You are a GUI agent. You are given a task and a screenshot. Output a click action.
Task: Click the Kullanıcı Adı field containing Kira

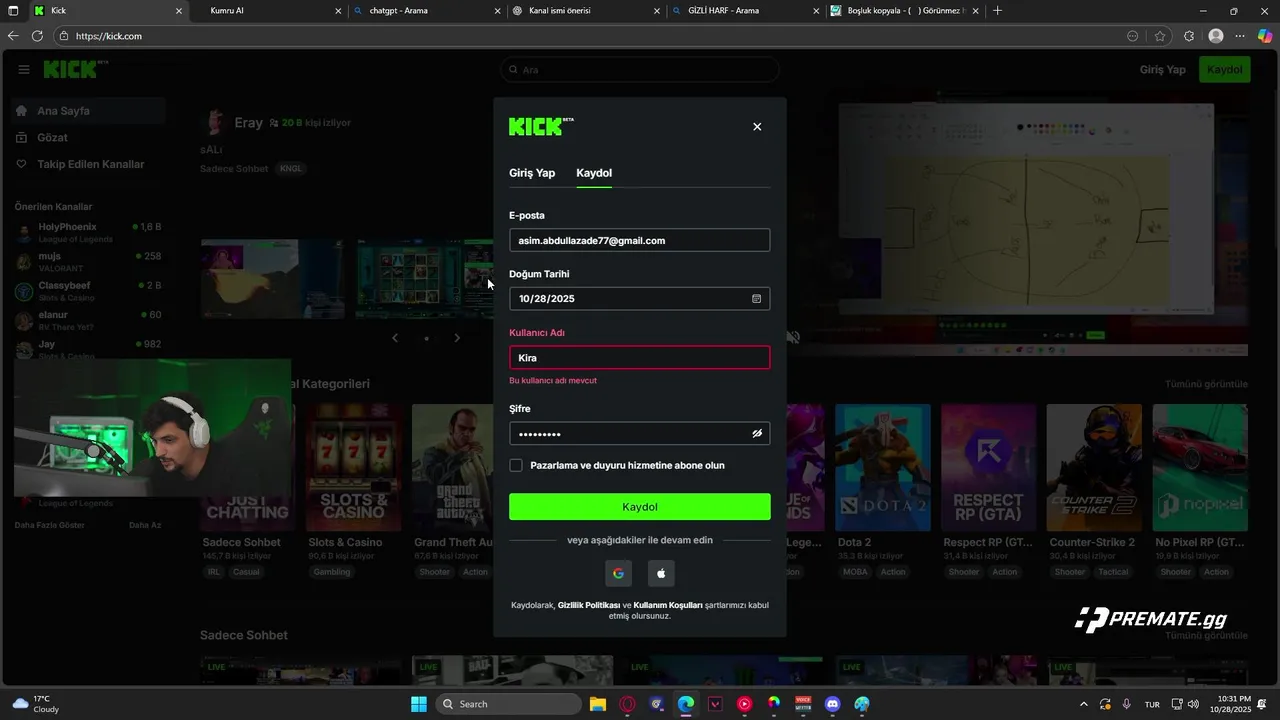point(640,357)
